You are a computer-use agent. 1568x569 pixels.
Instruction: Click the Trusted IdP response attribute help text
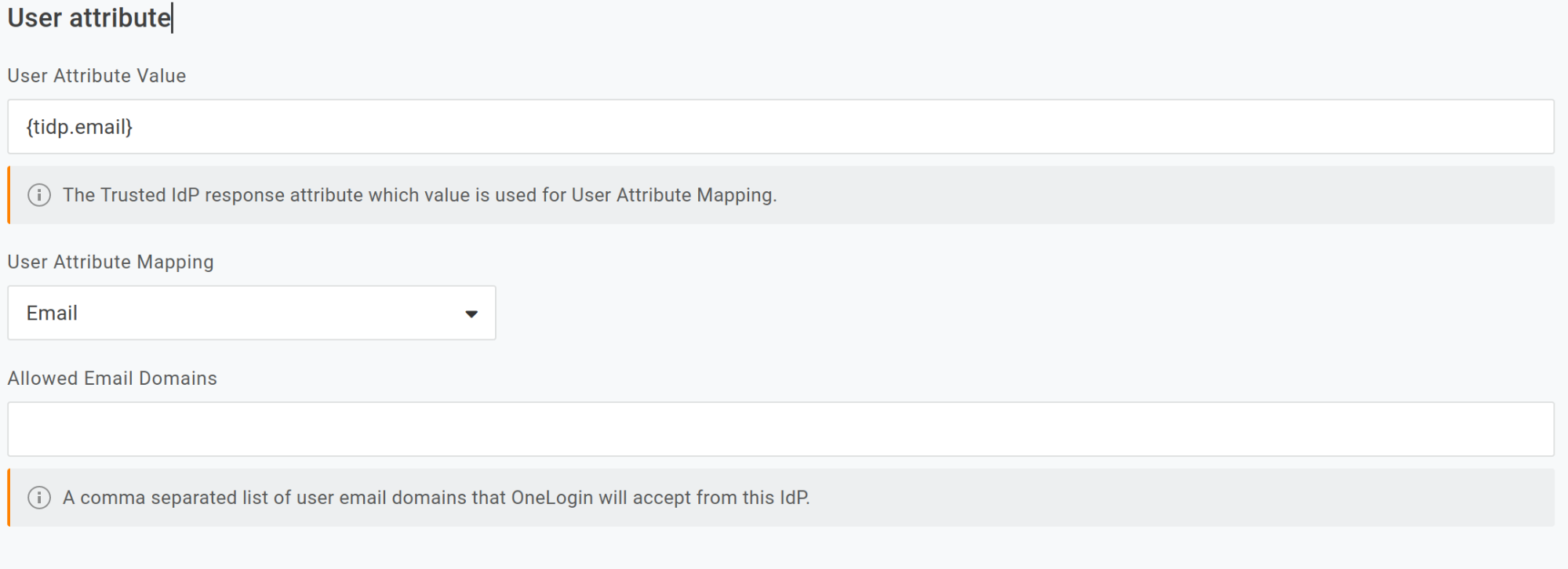pos(420,194)
